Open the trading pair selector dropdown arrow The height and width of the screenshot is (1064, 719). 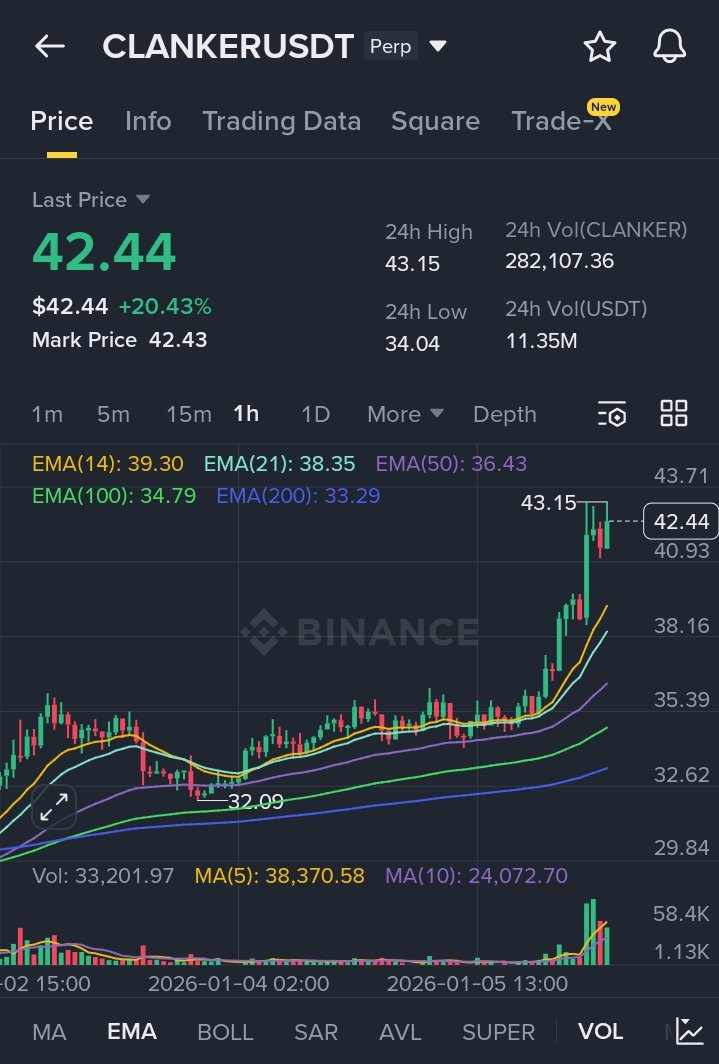438,46
